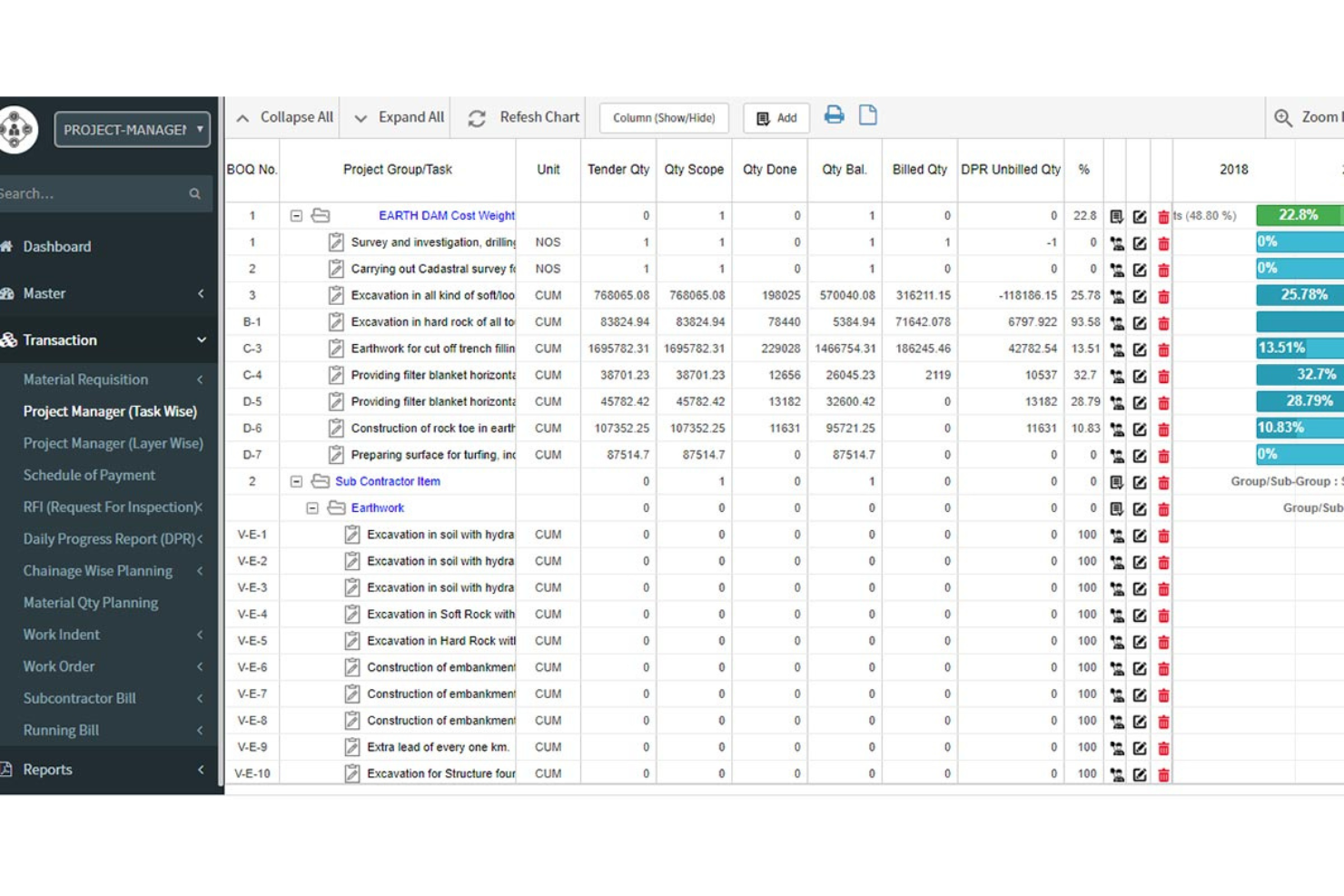Open the PROJECT-MANAGEMENT dropdown

133,129
